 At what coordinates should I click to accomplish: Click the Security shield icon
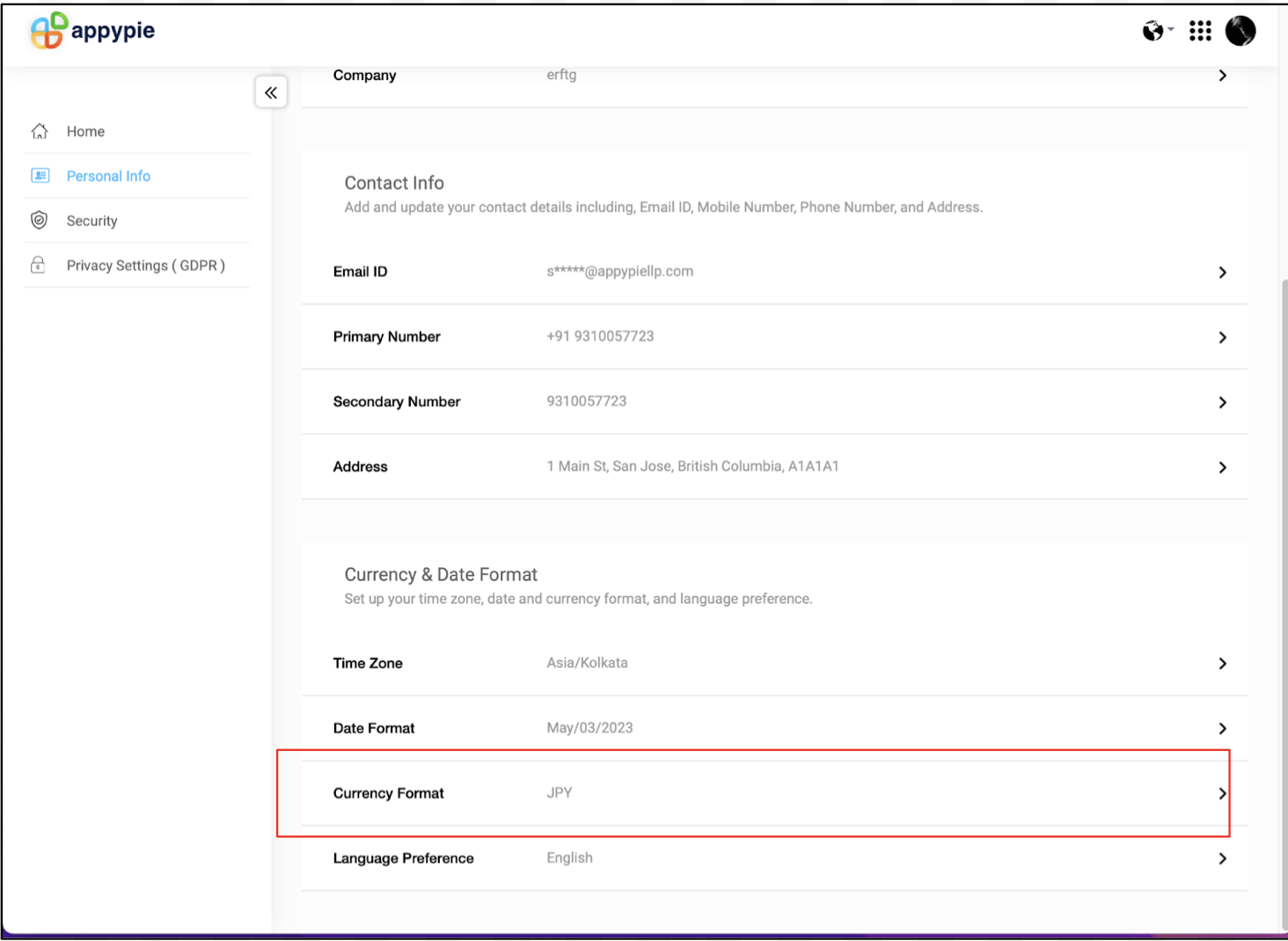tap(40, 221)
